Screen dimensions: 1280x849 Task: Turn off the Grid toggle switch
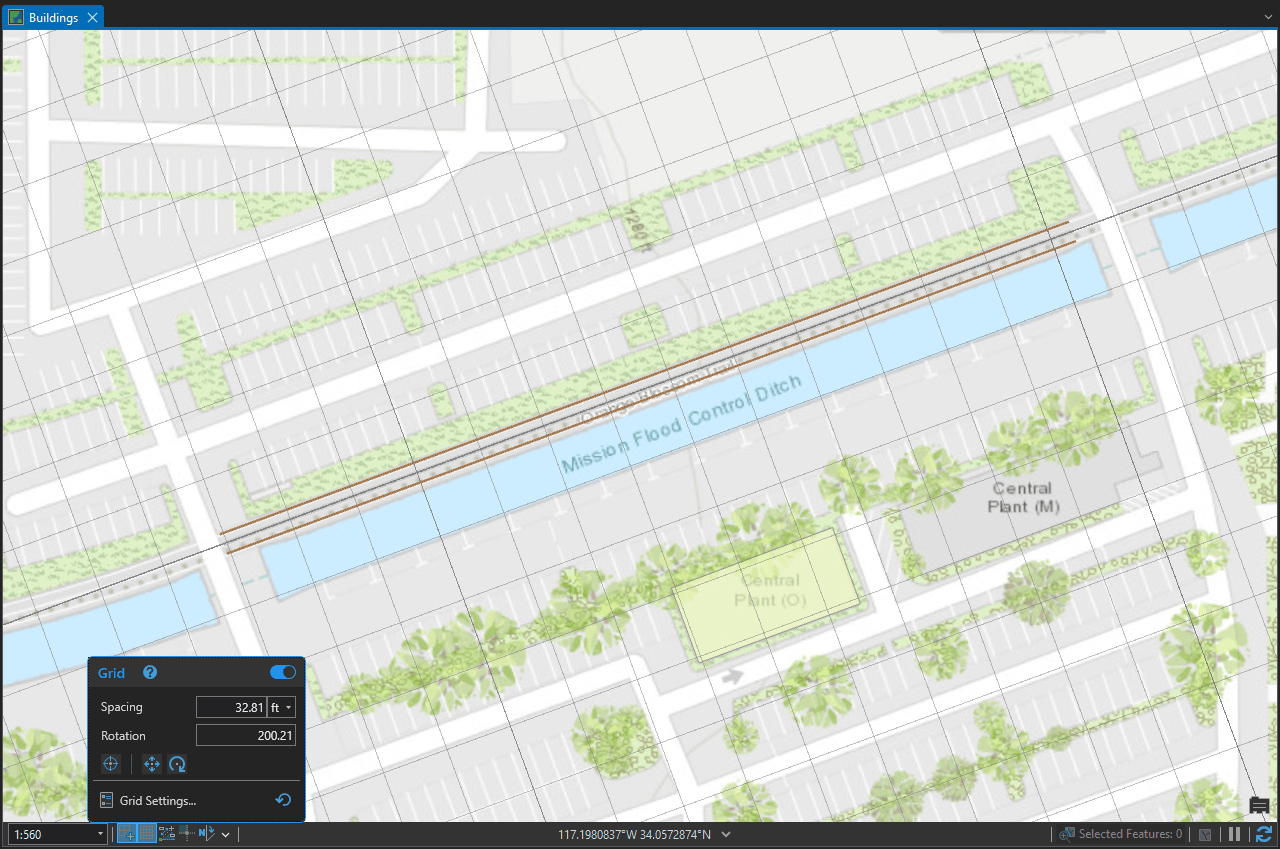283,673
